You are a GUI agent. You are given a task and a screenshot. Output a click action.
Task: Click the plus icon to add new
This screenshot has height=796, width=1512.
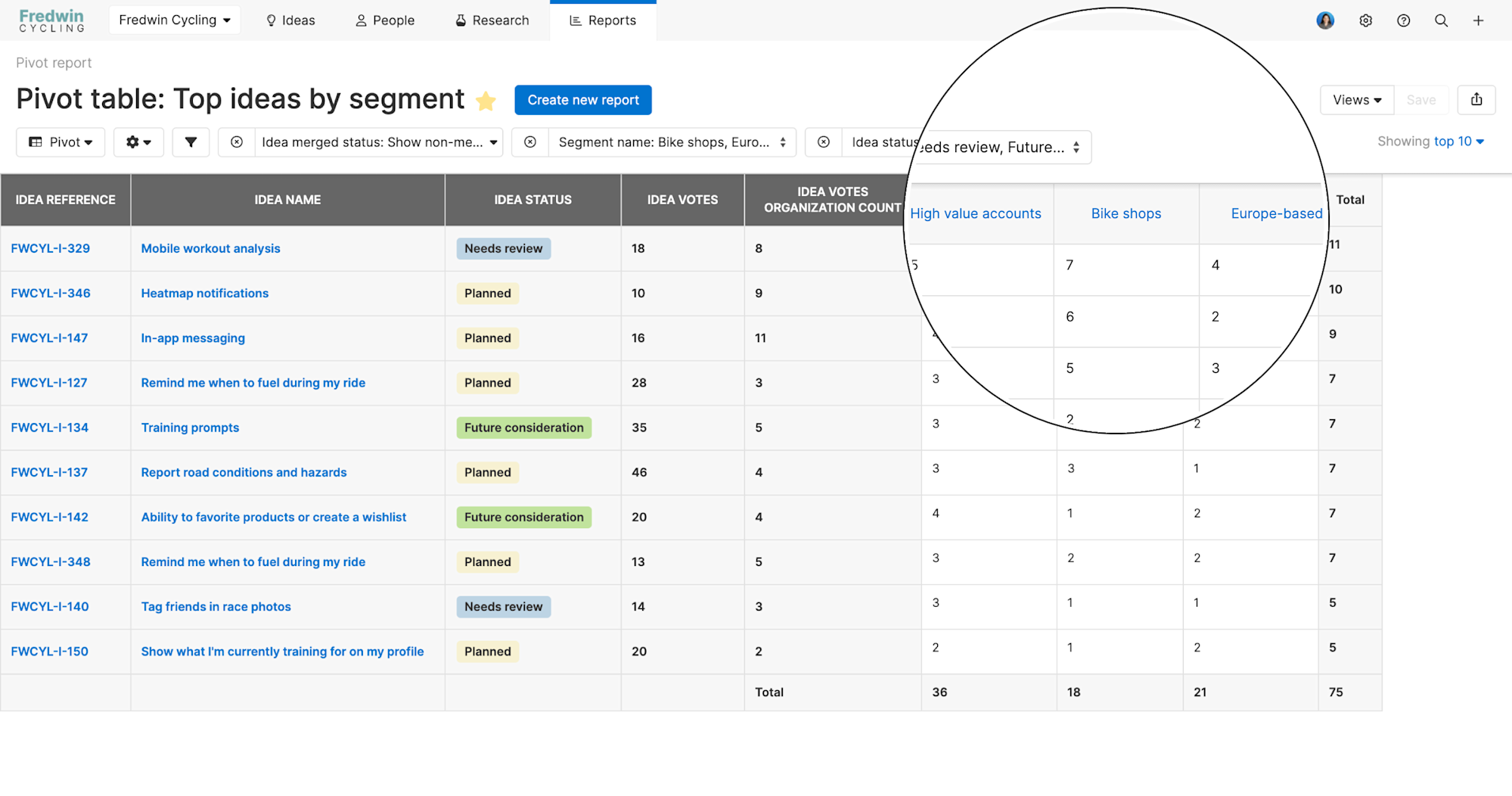(x=1478, y=20)
